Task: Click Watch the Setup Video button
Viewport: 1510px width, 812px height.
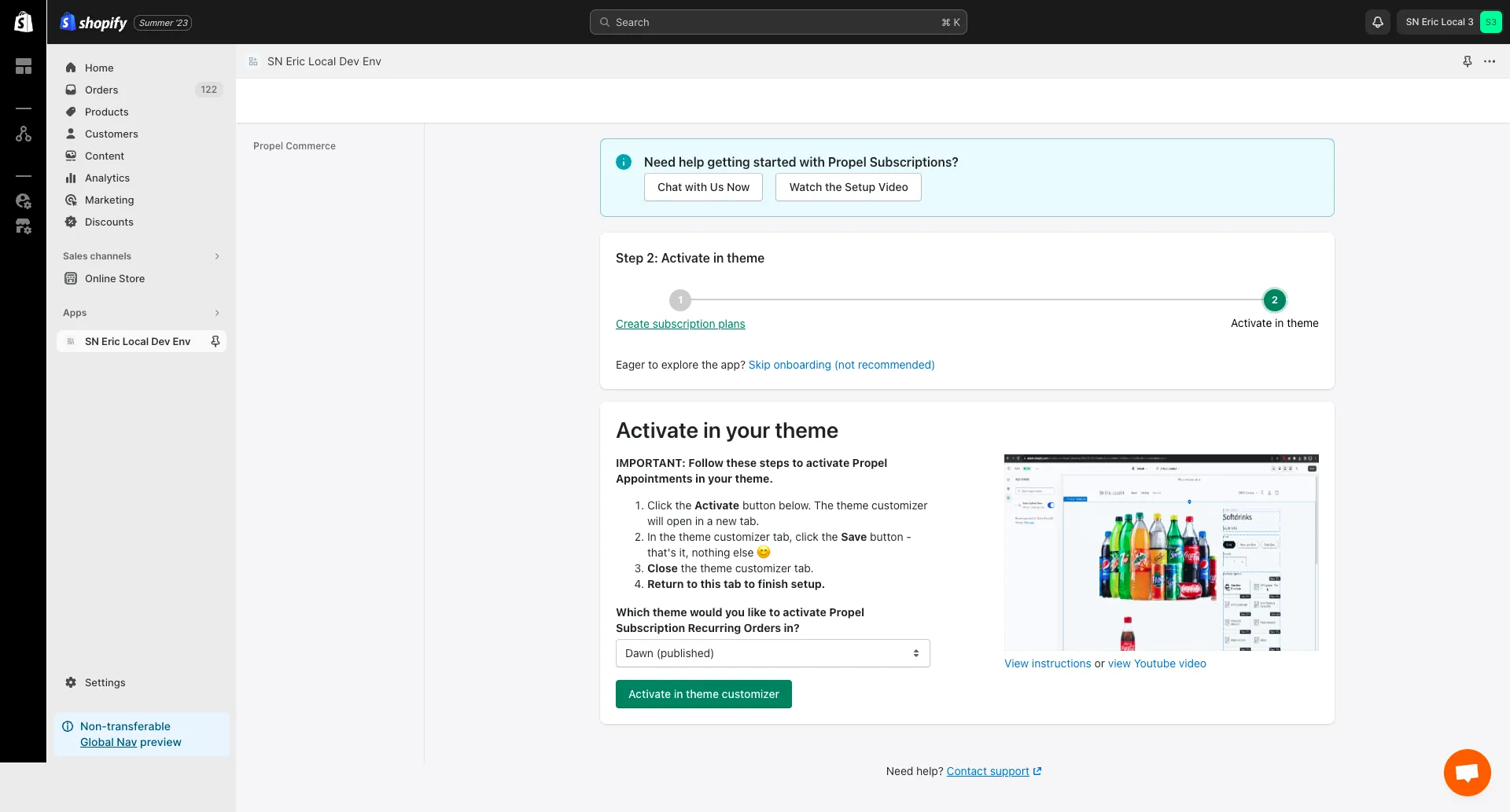Action: (x=849, y=187)
